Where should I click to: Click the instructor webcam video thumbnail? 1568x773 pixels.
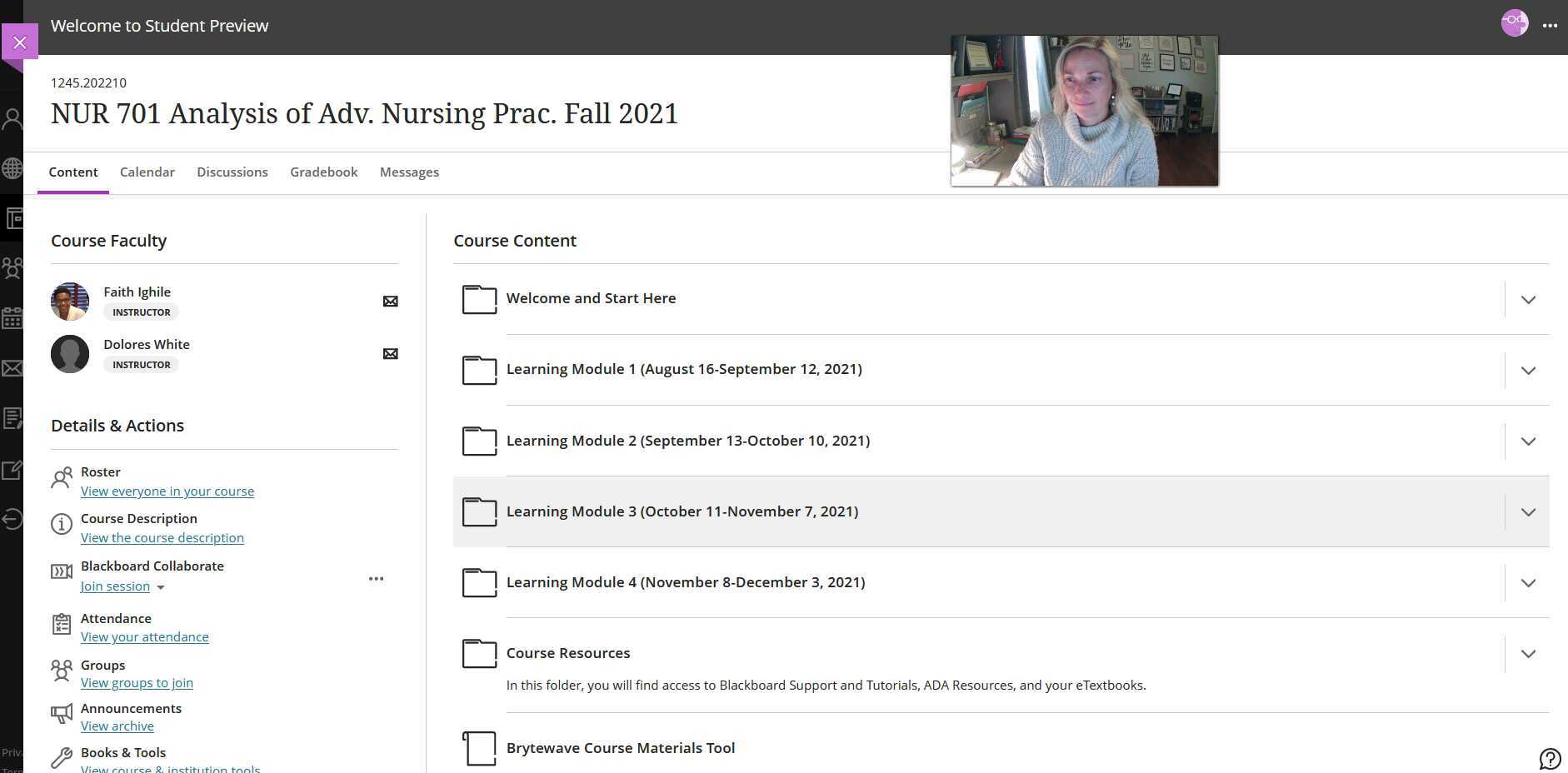(1084, 109)
